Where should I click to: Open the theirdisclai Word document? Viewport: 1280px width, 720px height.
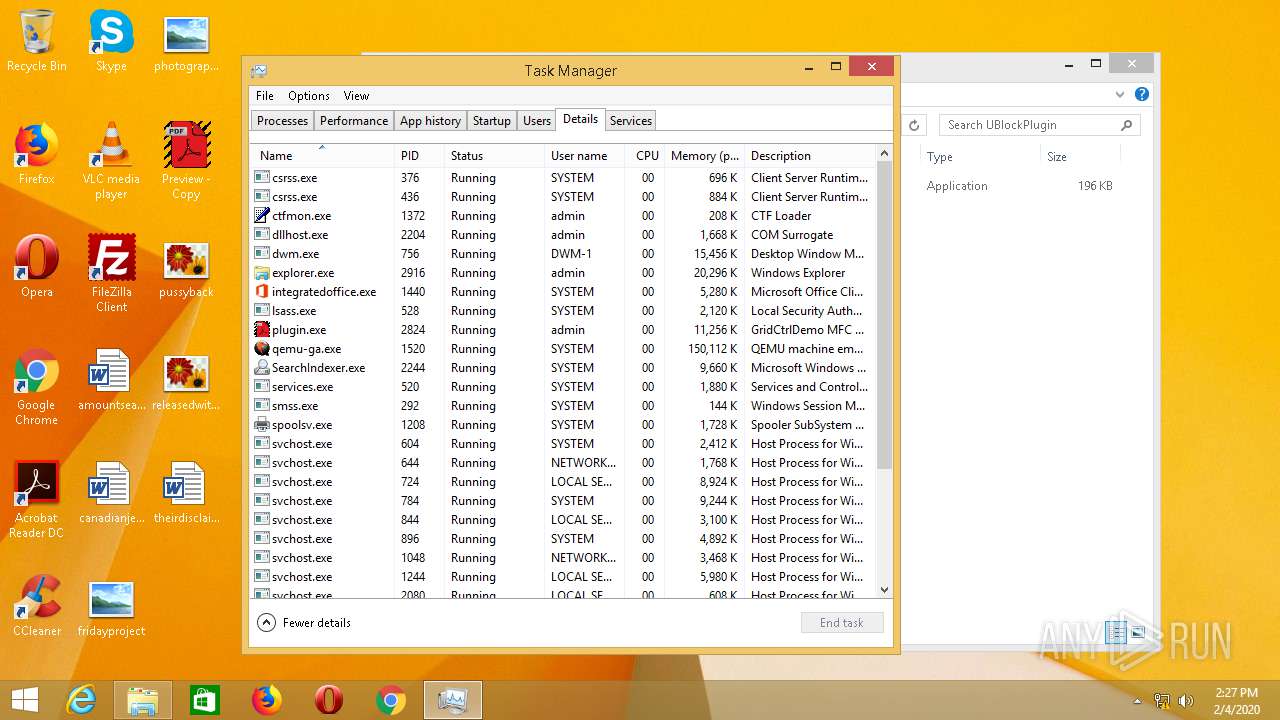[186, 493]
